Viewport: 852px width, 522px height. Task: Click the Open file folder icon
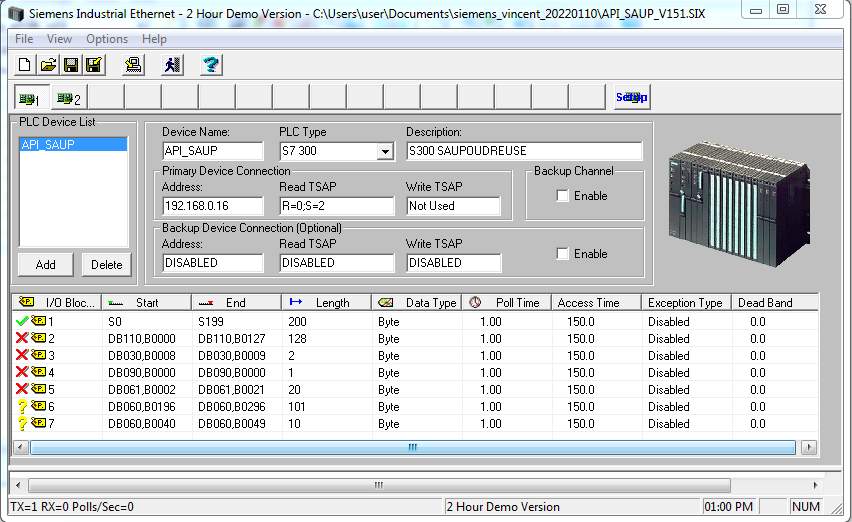[x=48, y=65]
